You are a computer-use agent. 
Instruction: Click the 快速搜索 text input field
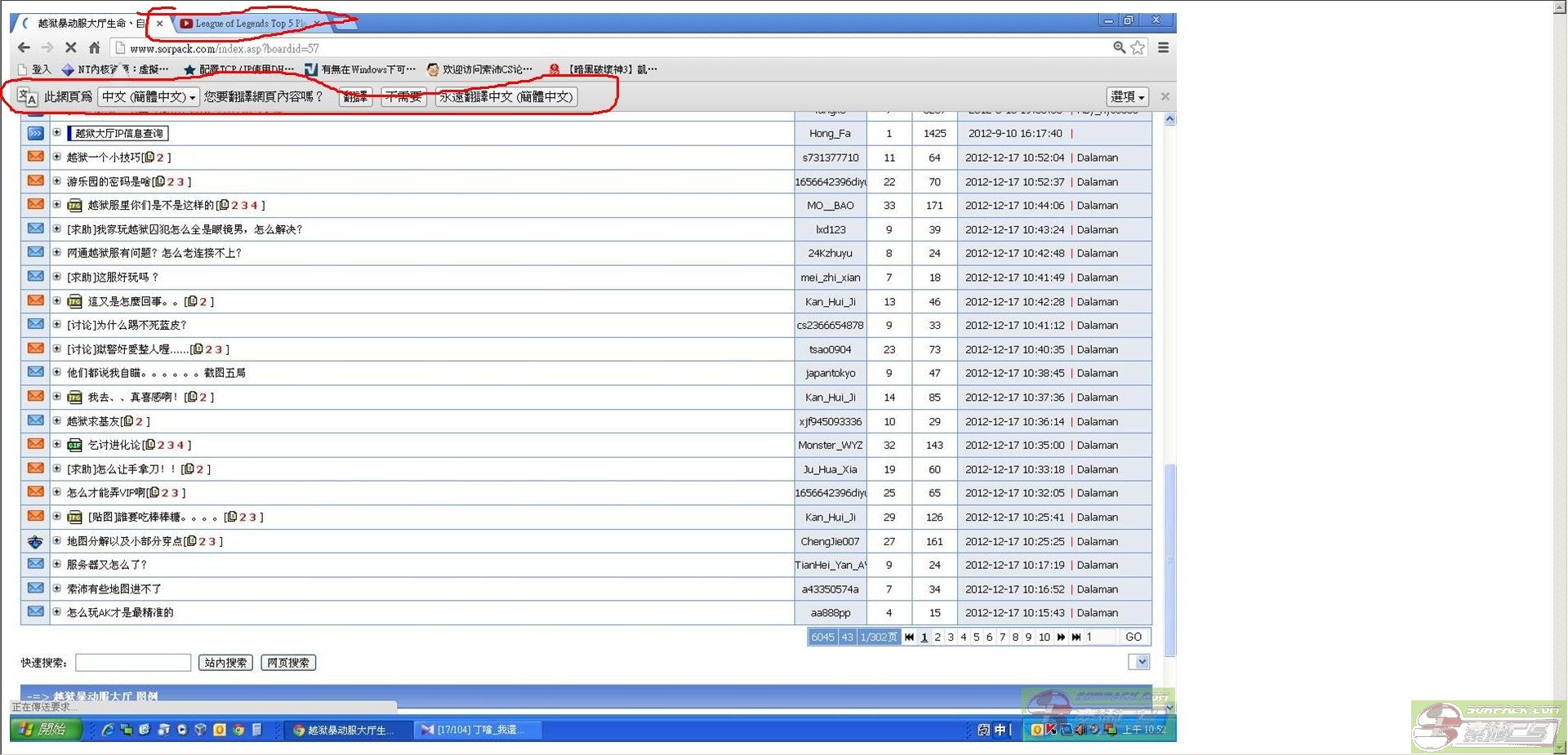click(x=133, y=663)
